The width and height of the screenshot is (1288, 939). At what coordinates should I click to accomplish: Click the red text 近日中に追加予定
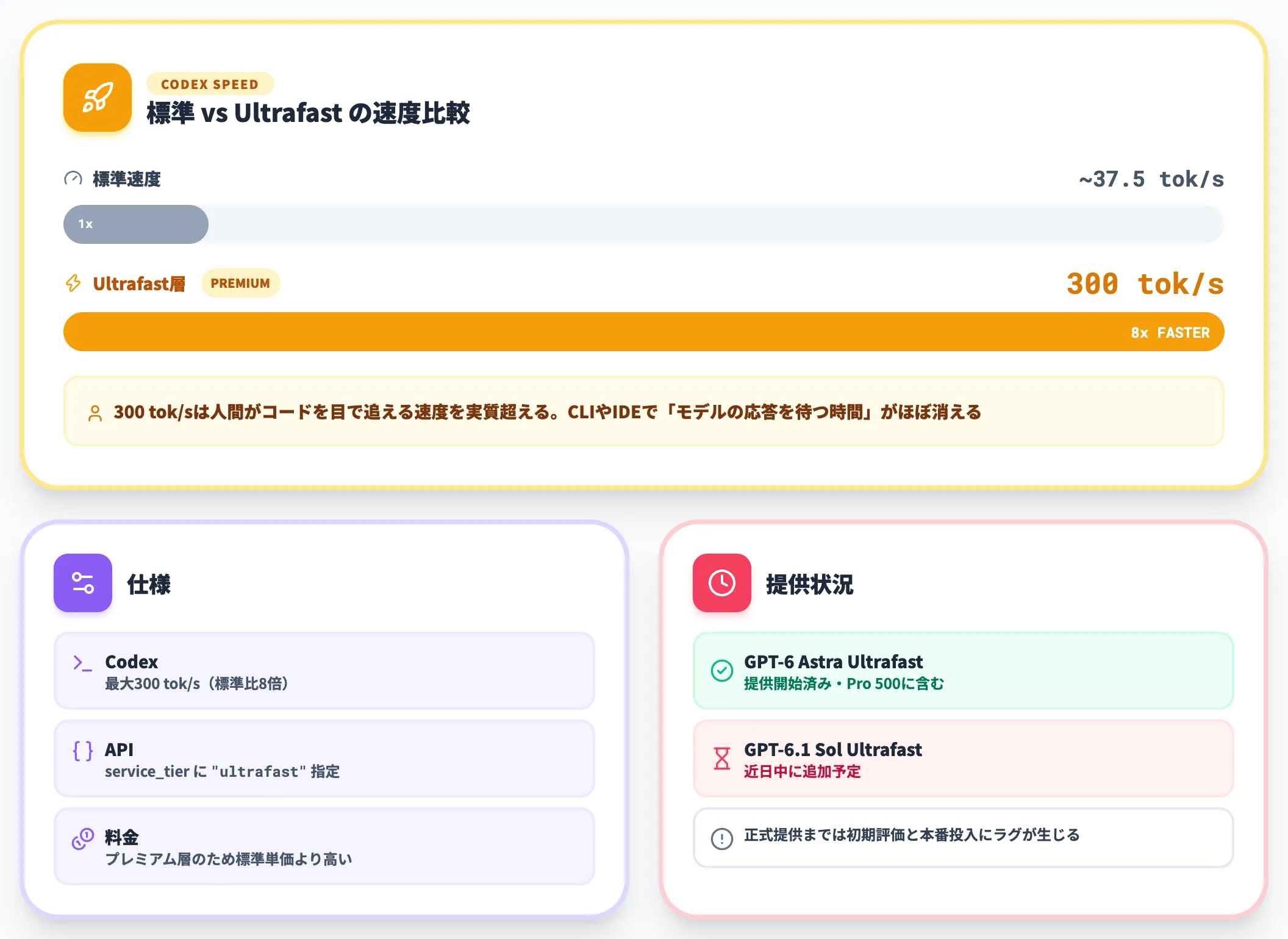(x=803, y=772)
